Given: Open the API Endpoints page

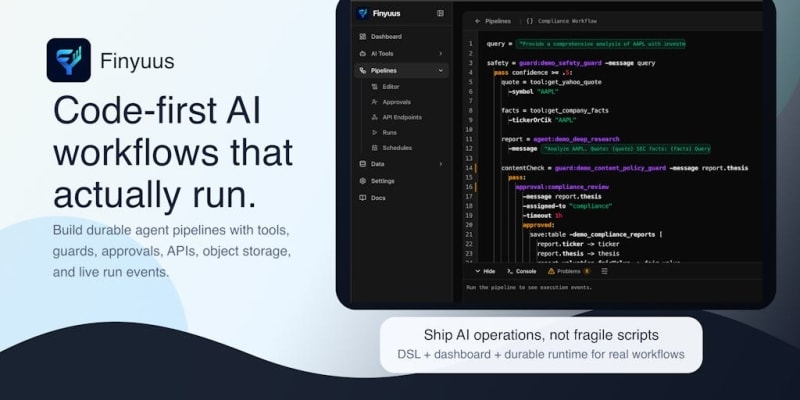Looking at the screenshot, I should pyautogui.click(x=402, y=117).
